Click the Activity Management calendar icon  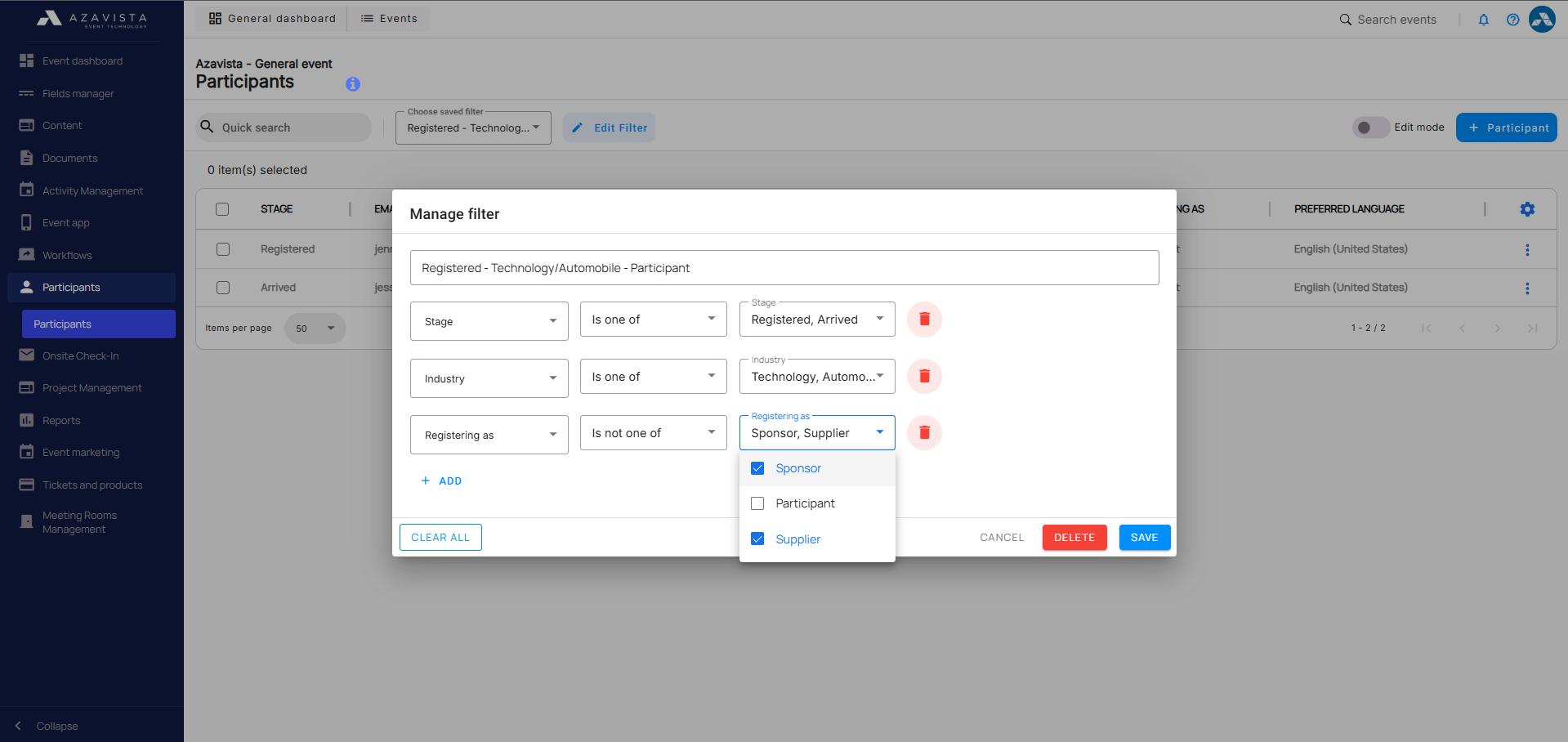coord(27,190)
